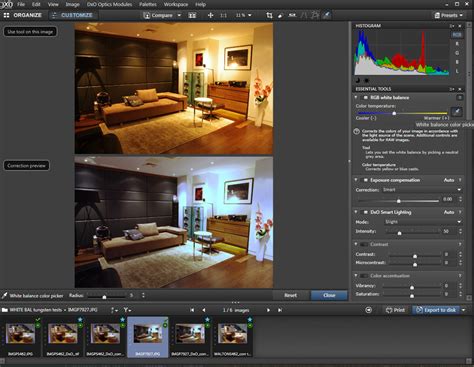Click the white balance color picker beside Color temperature
Screen dimensions: 474x367
point(457,111)
